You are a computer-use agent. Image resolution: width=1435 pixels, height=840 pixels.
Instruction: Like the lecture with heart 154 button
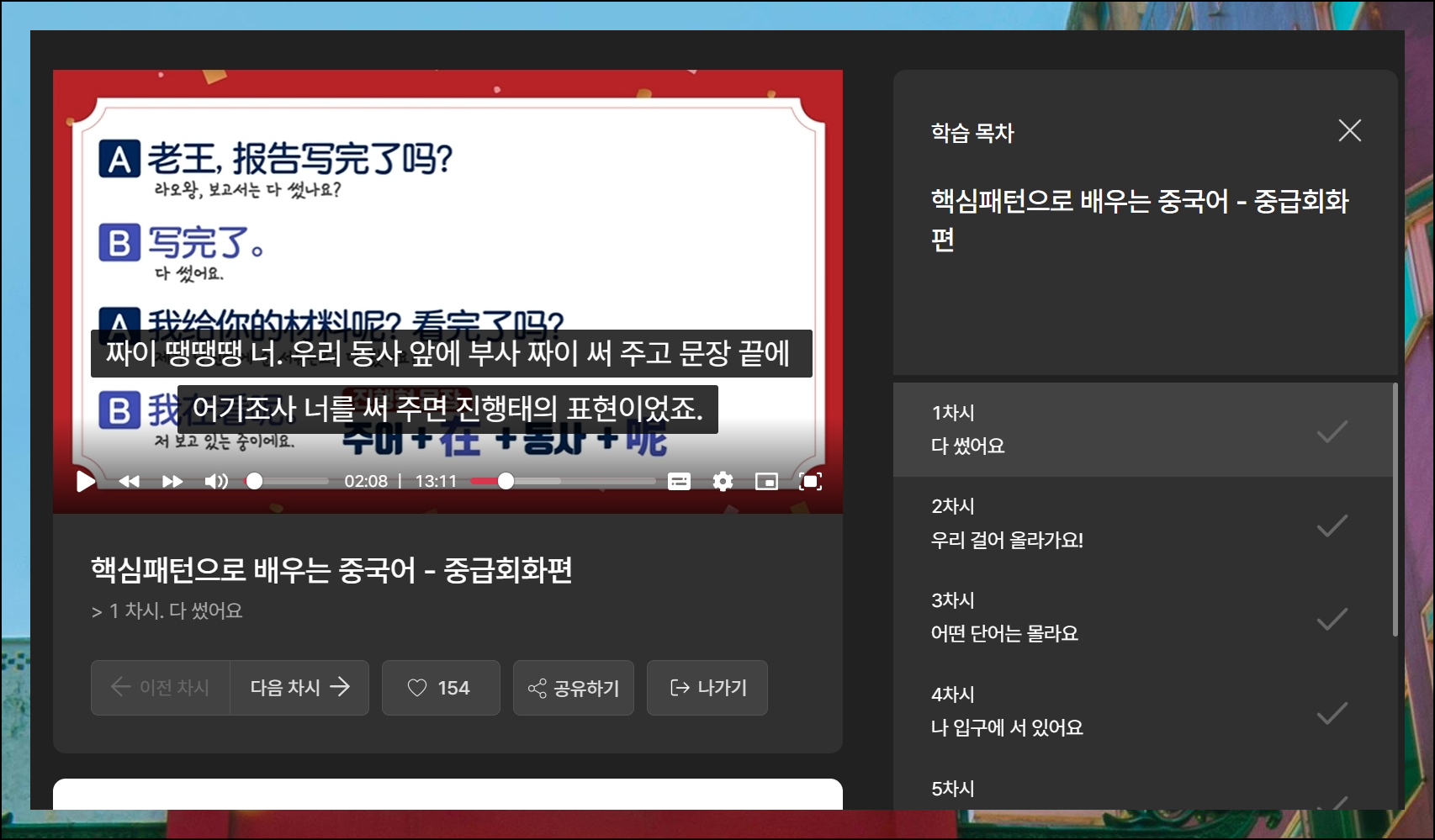click(x=441, y=688)
